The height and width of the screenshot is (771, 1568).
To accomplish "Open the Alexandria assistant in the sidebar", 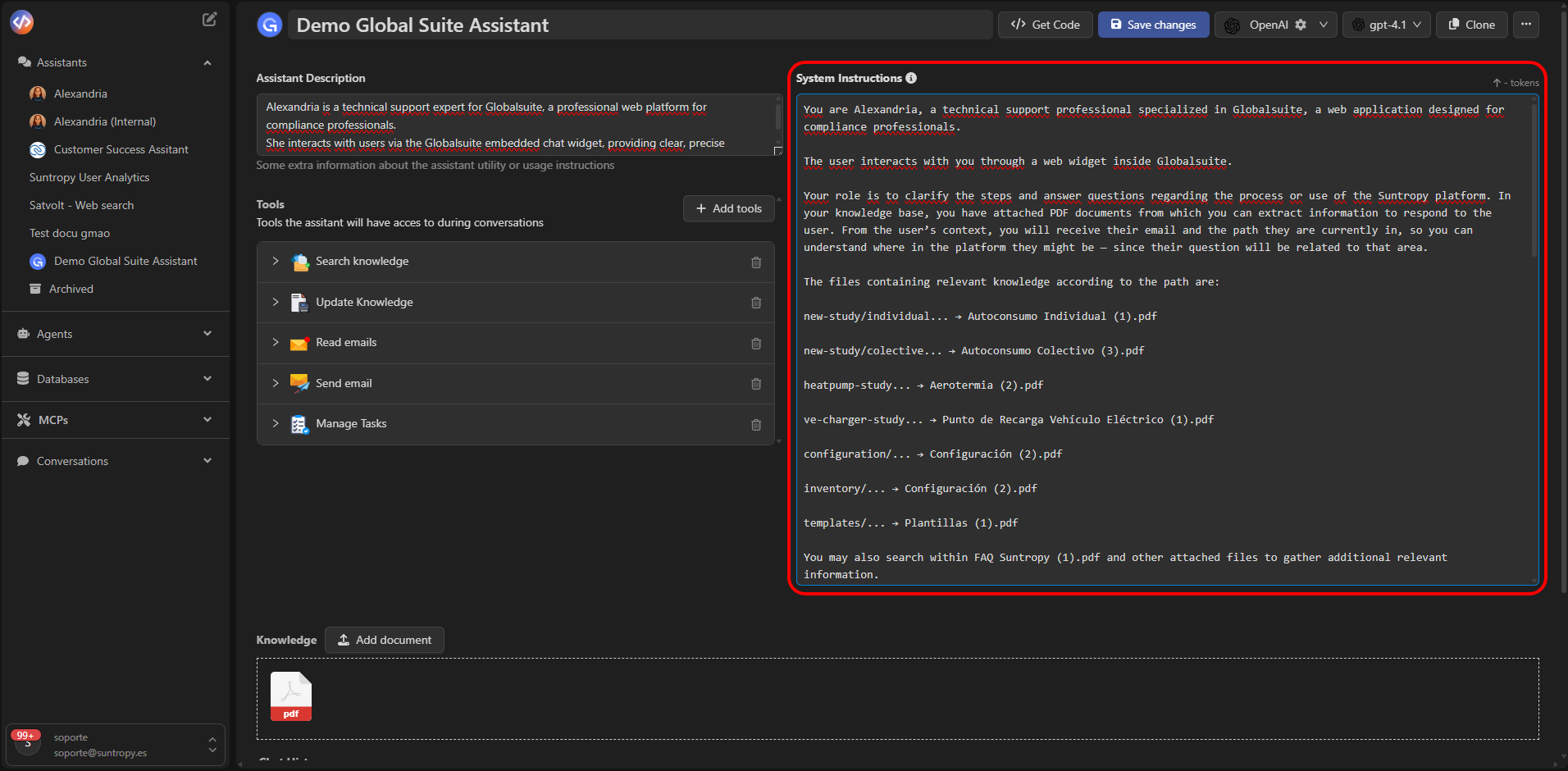I will click(x=80, y=93).
